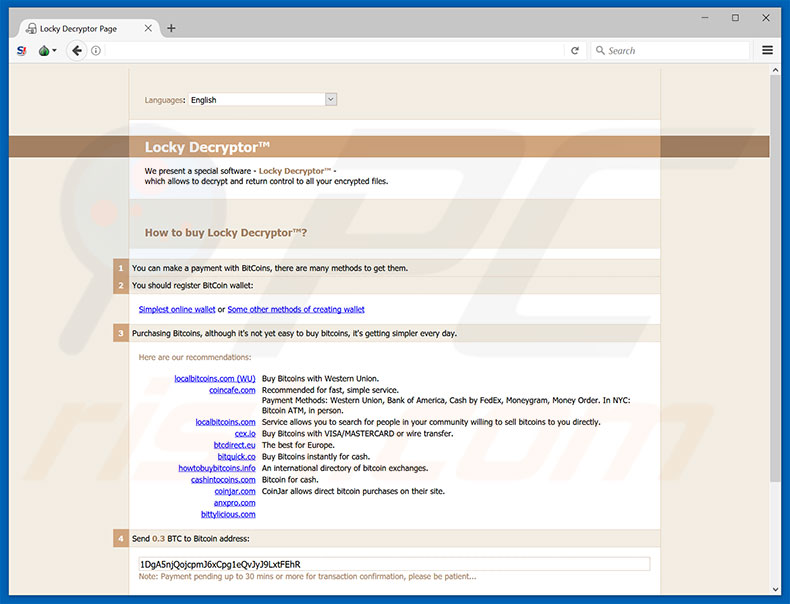Click 'The best for Europe.' description
The image size is (790, 604).
point(298,445)
